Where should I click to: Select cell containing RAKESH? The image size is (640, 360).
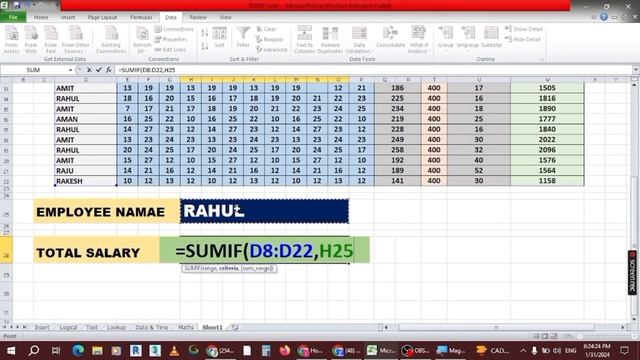86,181
